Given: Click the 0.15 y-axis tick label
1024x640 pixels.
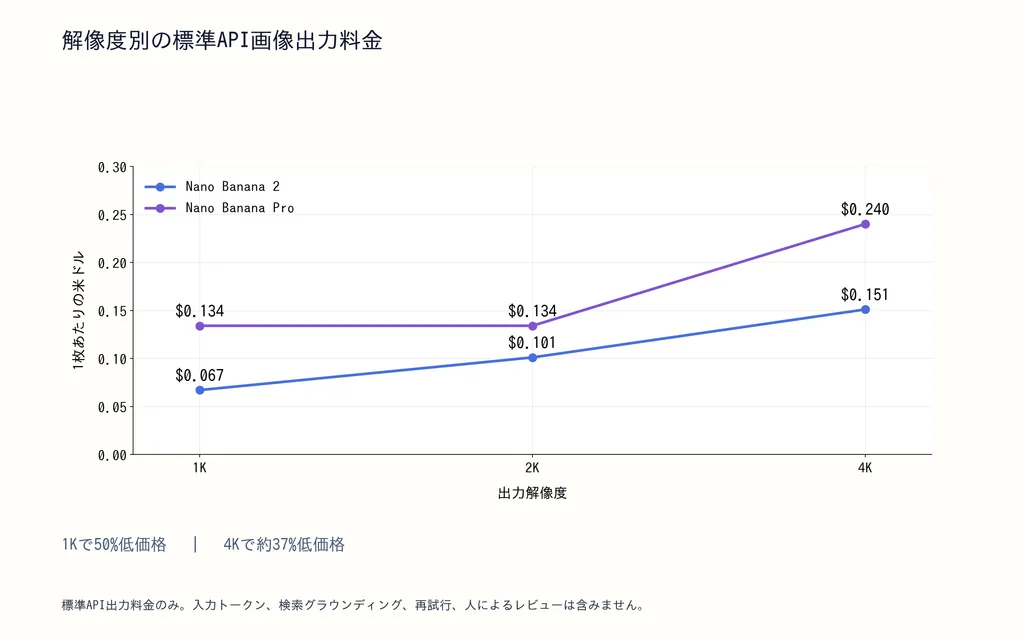Looking at the screenshot, I should [x=112, y=311].
